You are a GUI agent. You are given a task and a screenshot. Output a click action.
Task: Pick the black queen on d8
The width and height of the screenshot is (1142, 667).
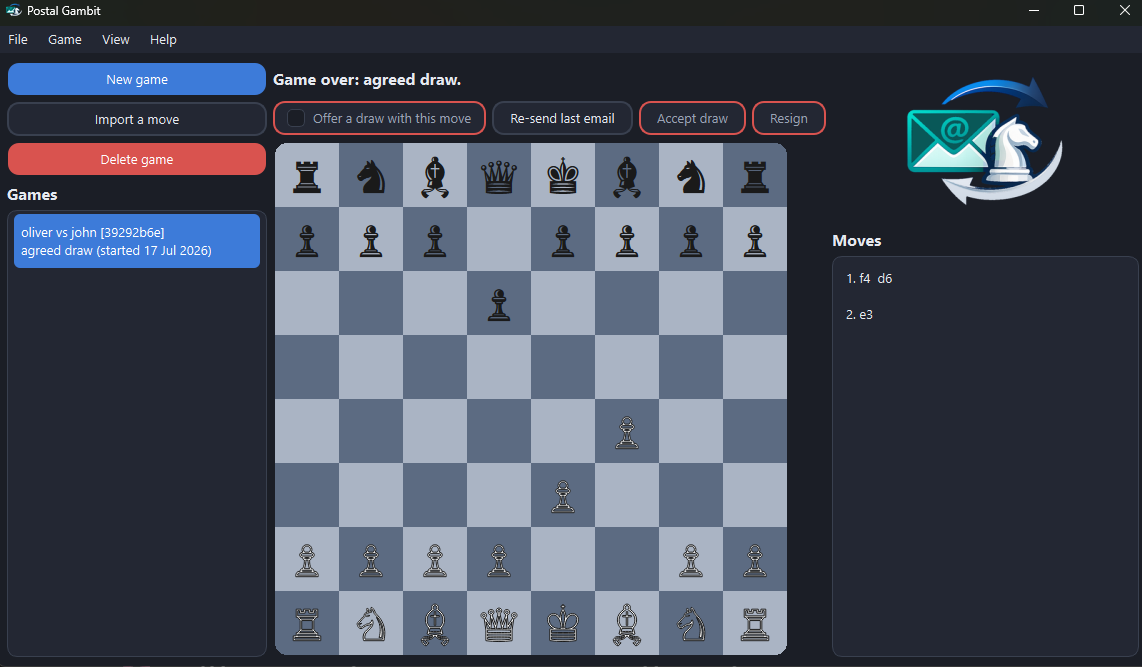click(499, 177)
